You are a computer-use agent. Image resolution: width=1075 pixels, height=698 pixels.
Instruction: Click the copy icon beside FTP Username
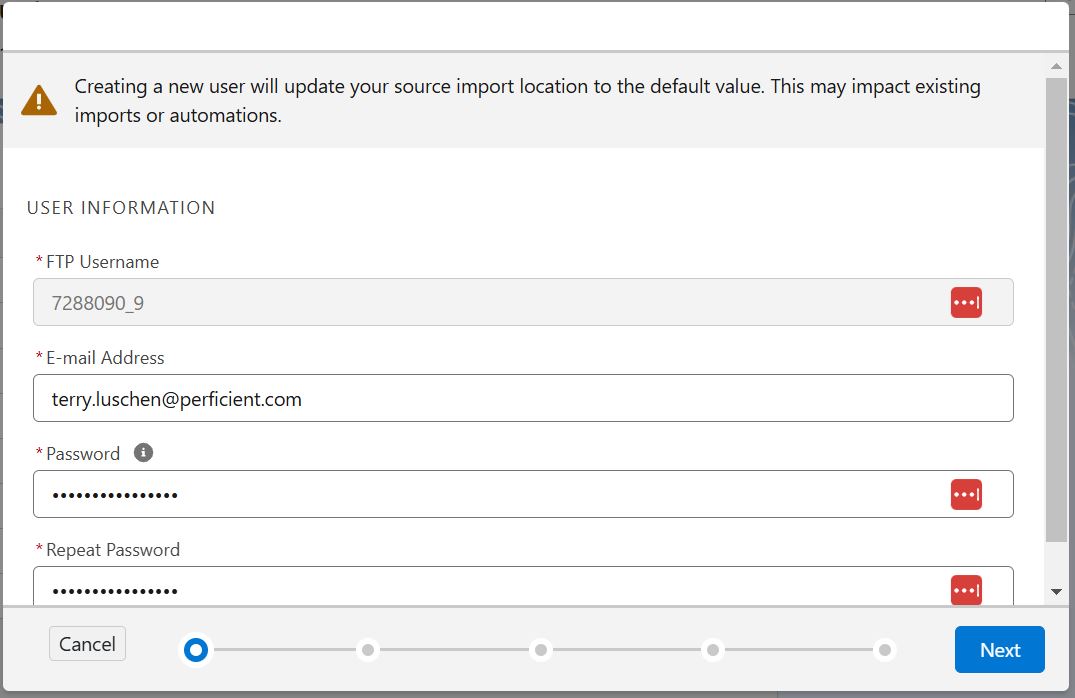[966, 301]
